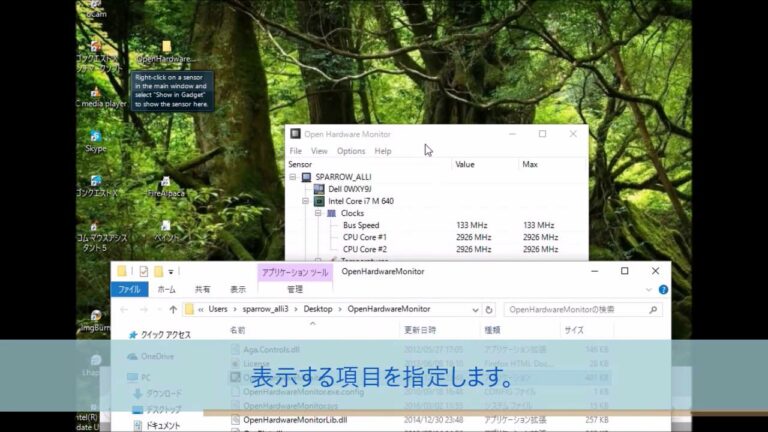Open the Skype desktop shortcut
This screenshot has height=432, width=768.
click(x=95, y=139)
